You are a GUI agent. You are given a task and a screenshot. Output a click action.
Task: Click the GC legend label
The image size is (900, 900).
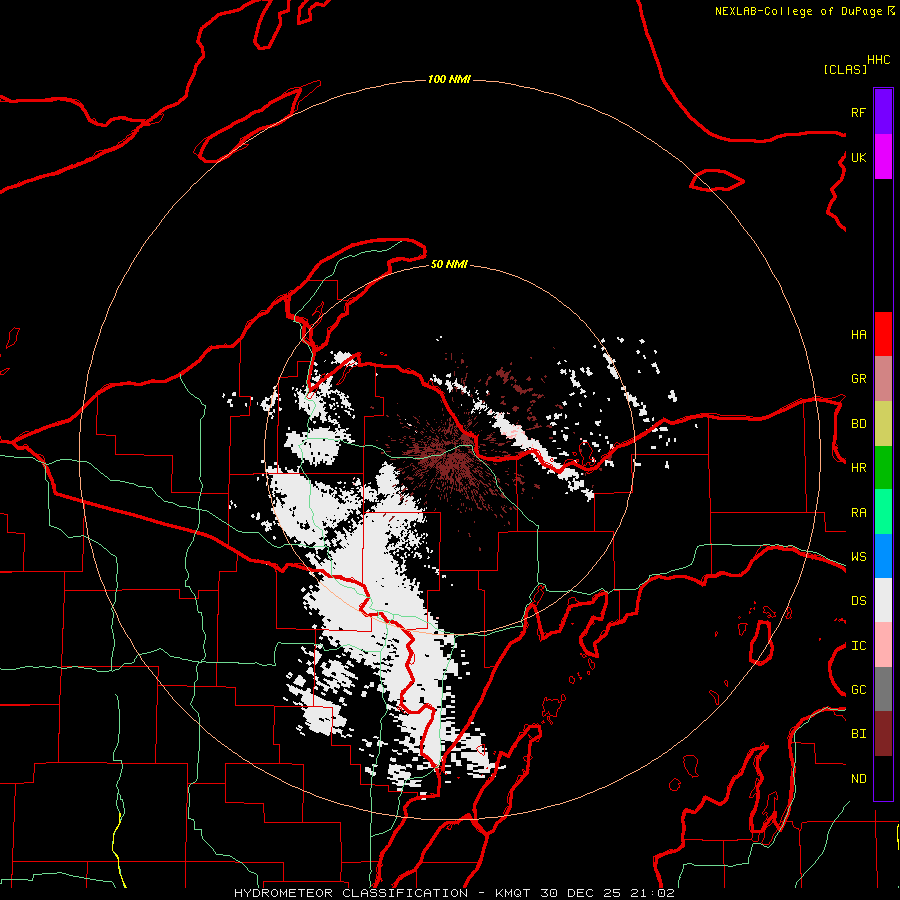pyautogui.click(x=858, y=690)
